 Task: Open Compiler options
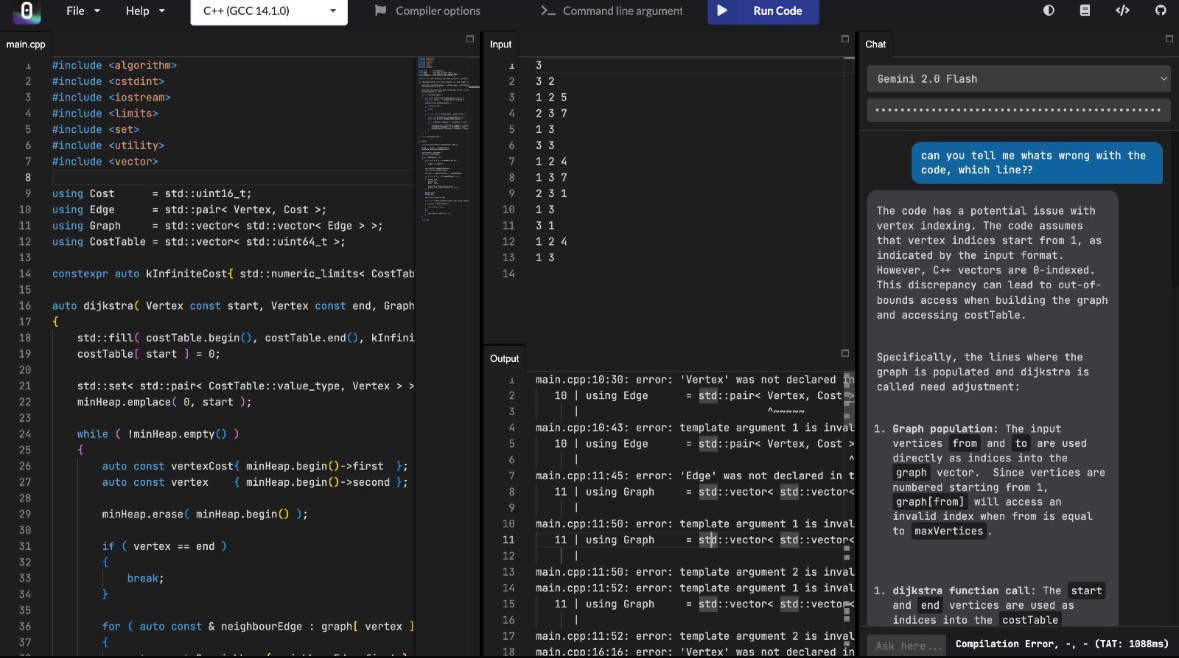point(427,11)
